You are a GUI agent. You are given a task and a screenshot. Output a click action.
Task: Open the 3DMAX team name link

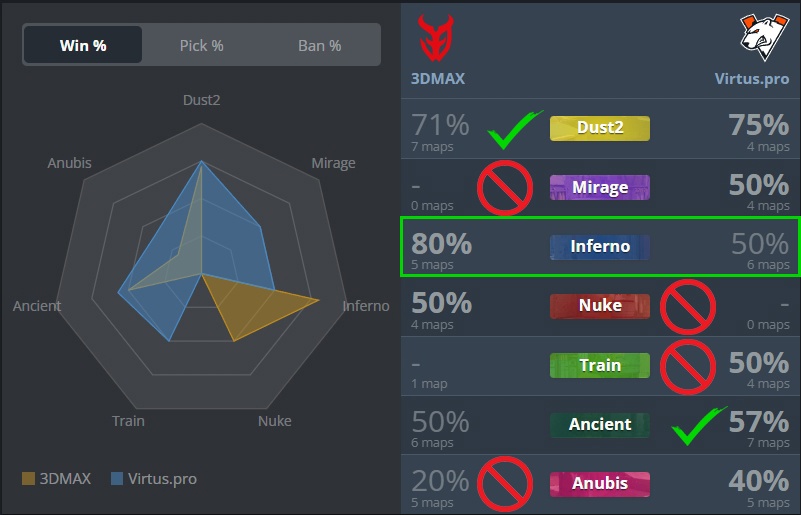438,79
